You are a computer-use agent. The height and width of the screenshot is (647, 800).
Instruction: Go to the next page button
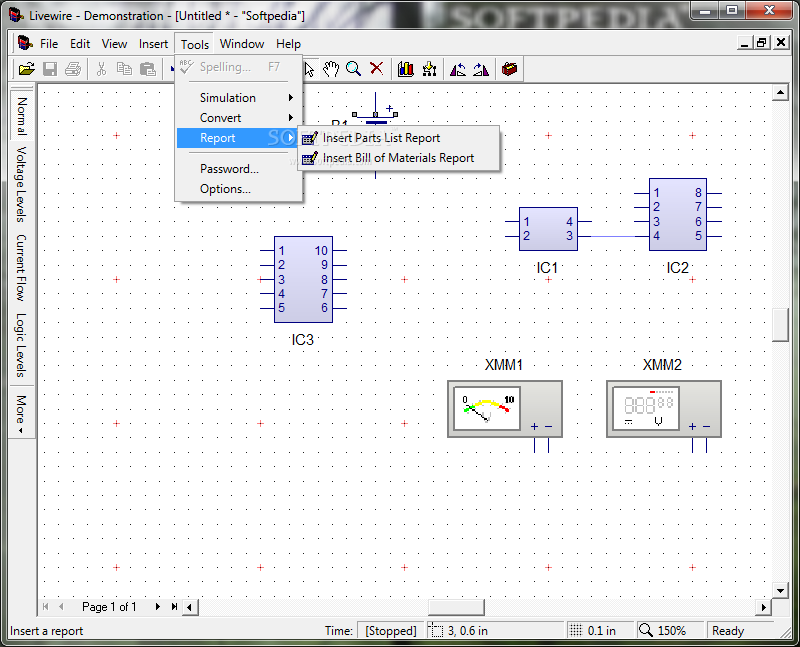pos(158,607)
